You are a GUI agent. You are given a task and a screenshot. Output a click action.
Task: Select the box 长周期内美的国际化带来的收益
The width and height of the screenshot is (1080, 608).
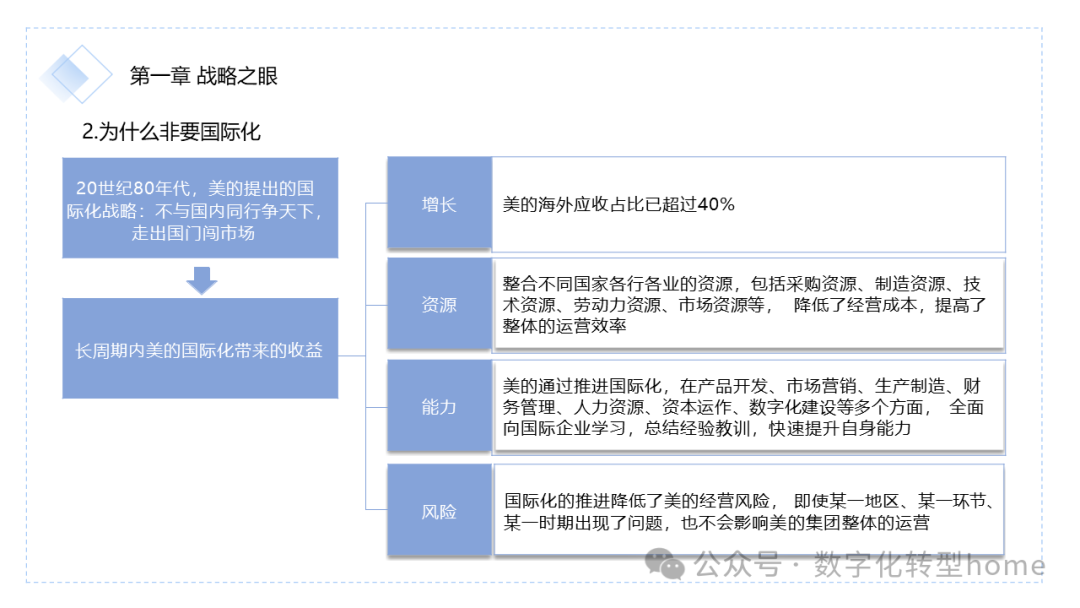tap(200, 348)
